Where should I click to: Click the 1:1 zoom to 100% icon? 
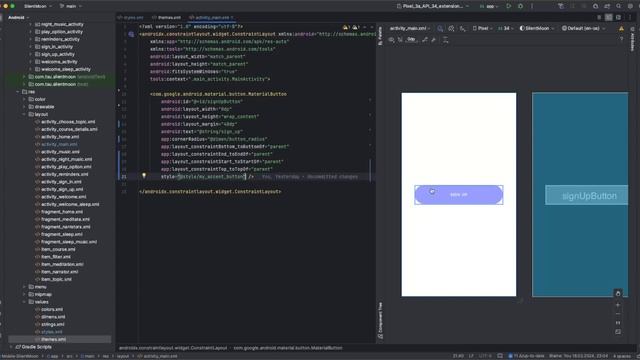[618, 323]
